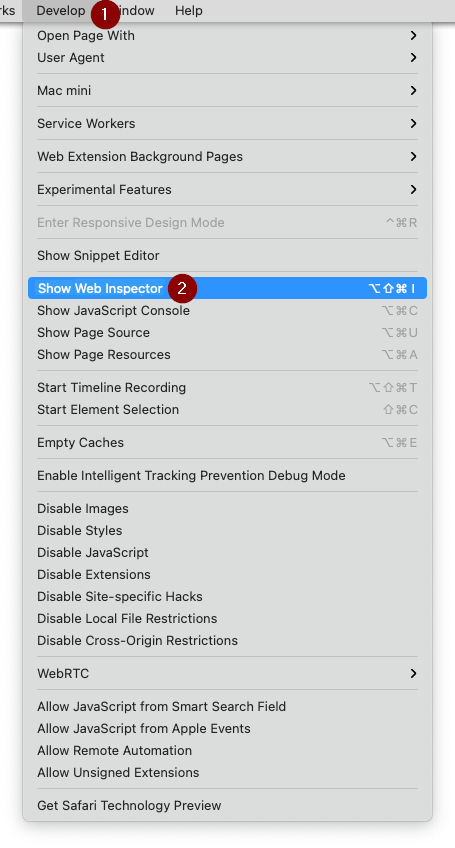Toggle Disable Cross-Origin Restrictions
The image size is (455, 848).
[227, 641]
